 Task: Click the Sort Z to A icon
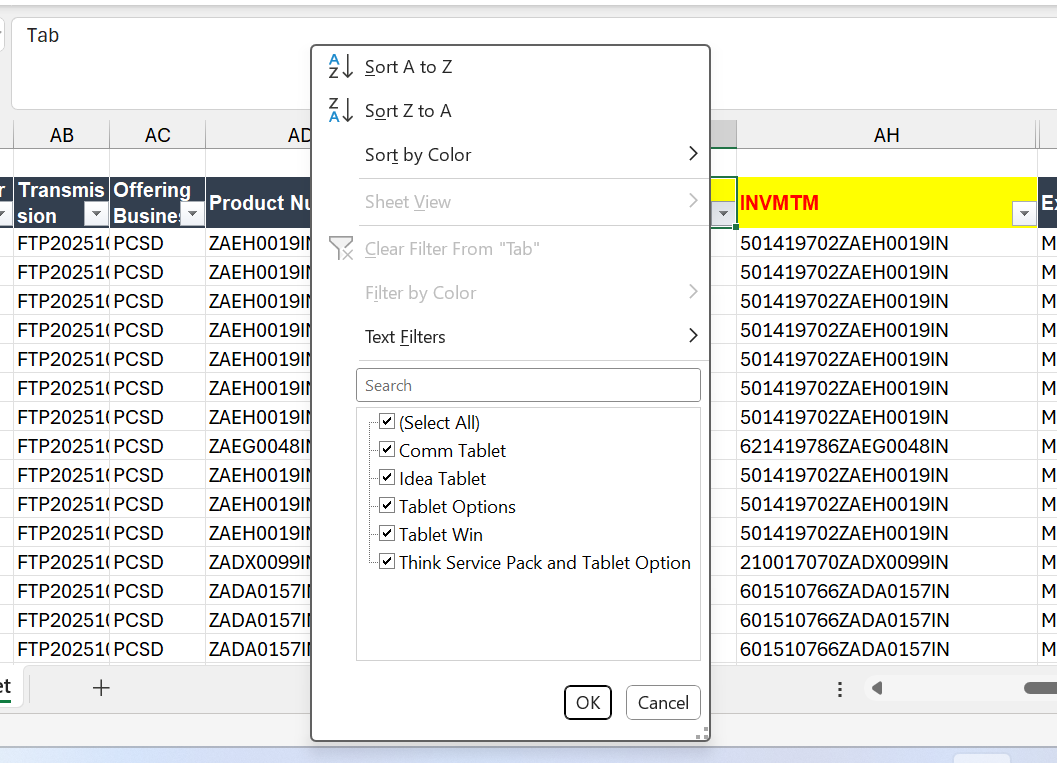point(341,111)
